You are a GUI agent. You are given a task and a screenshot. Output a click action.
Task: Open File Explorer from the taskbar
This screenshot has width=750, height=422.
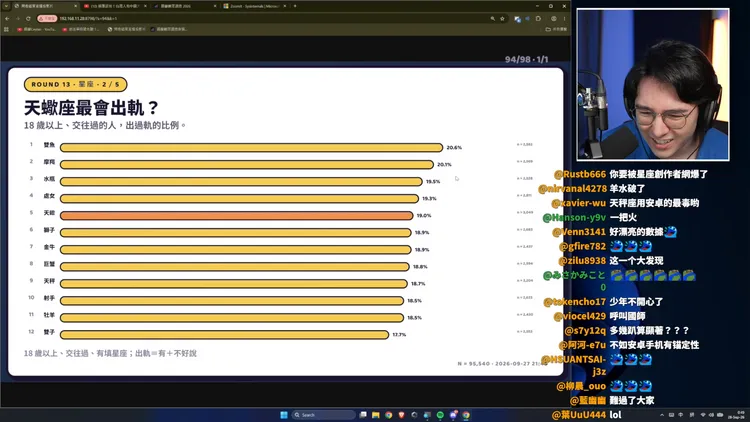375,415
